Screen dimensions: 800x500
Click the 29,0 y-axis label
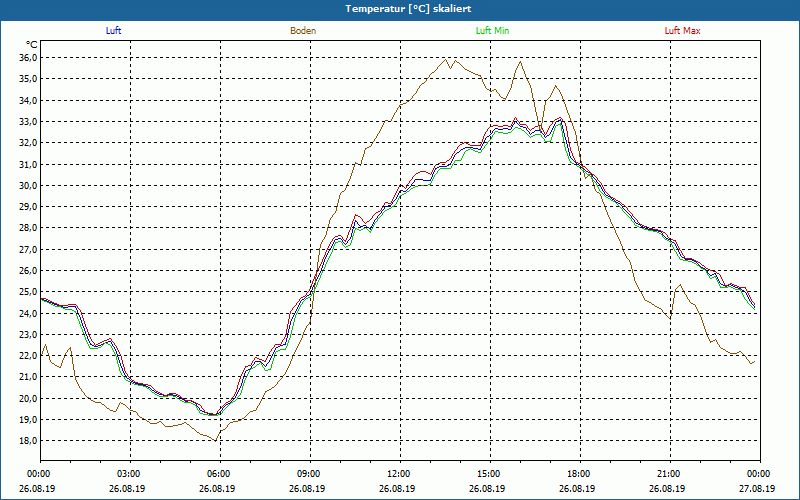[29, 206]
